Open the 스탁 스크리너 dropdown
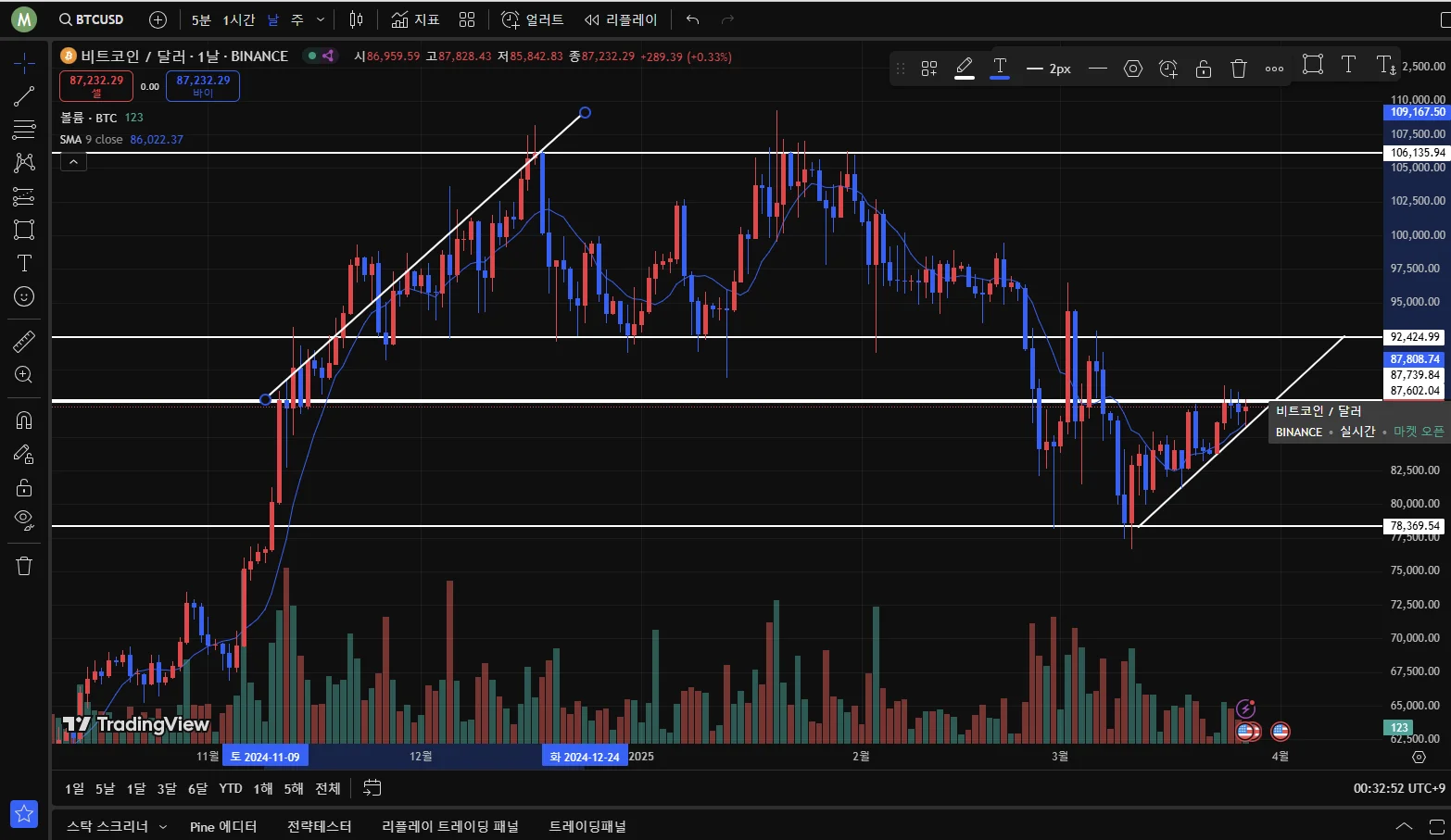Viewport: 1451px width, 840px height. click(x=116, y=826)
